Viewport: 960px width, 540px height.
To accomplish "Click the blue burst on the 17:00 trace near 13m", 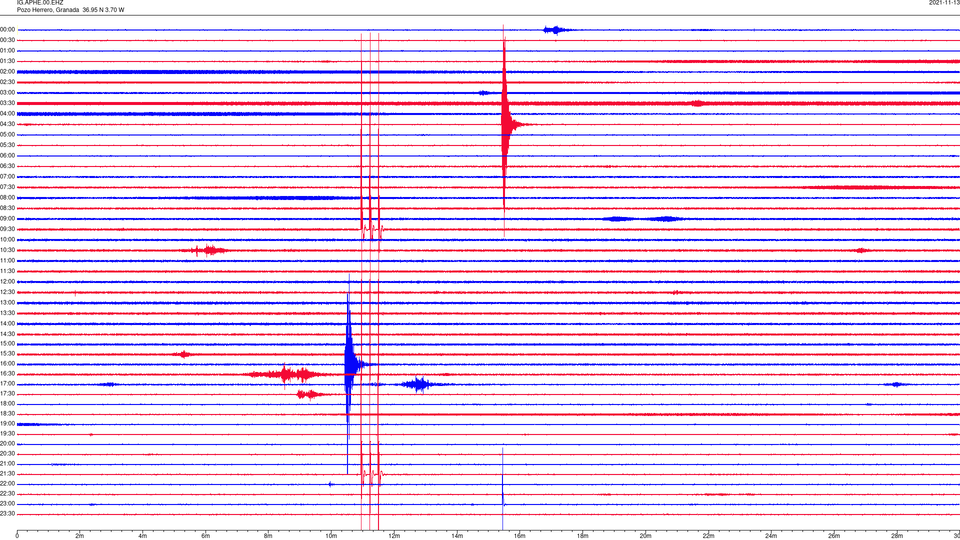I will (420, 384).
